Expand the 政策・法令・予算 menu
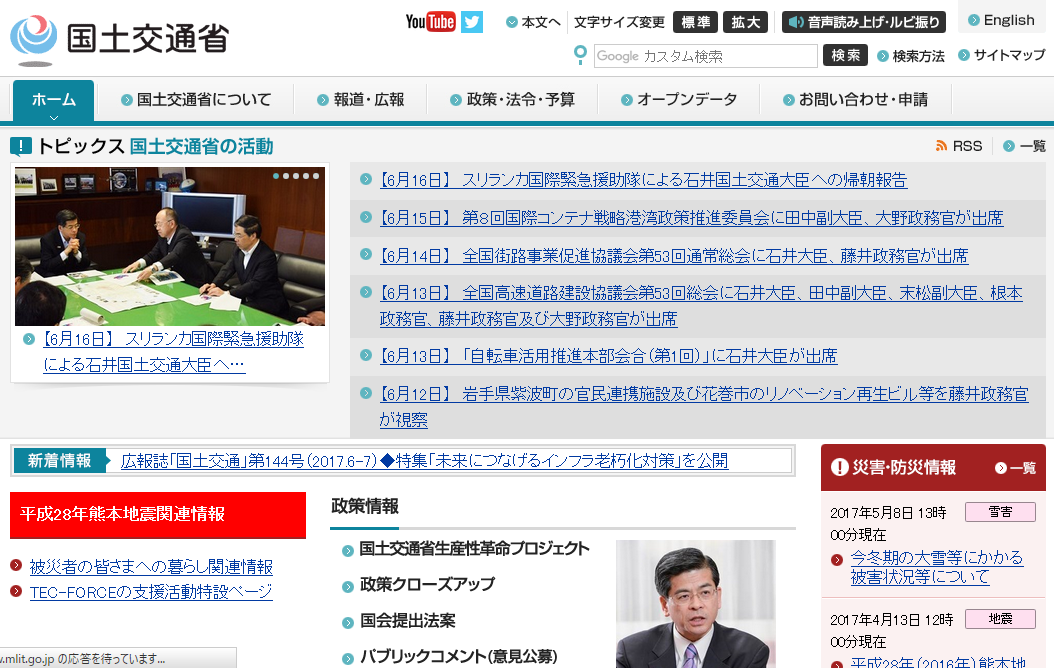1054x668 pixels. (x=518, y=100)
